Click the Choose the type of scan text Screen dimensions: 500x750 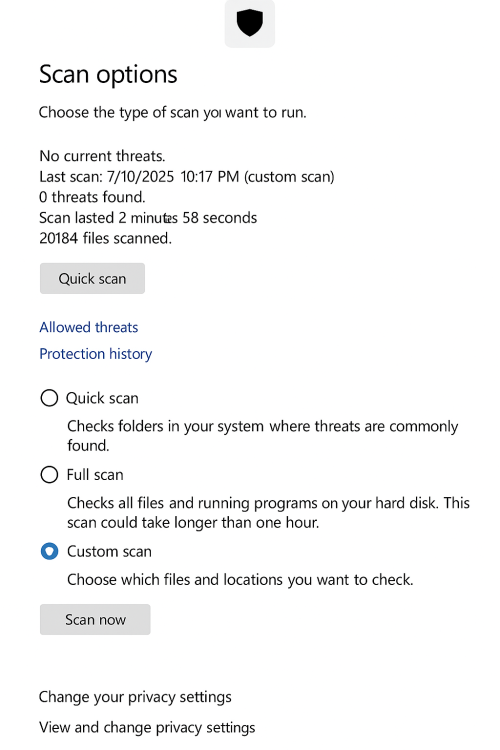point(172,112)
